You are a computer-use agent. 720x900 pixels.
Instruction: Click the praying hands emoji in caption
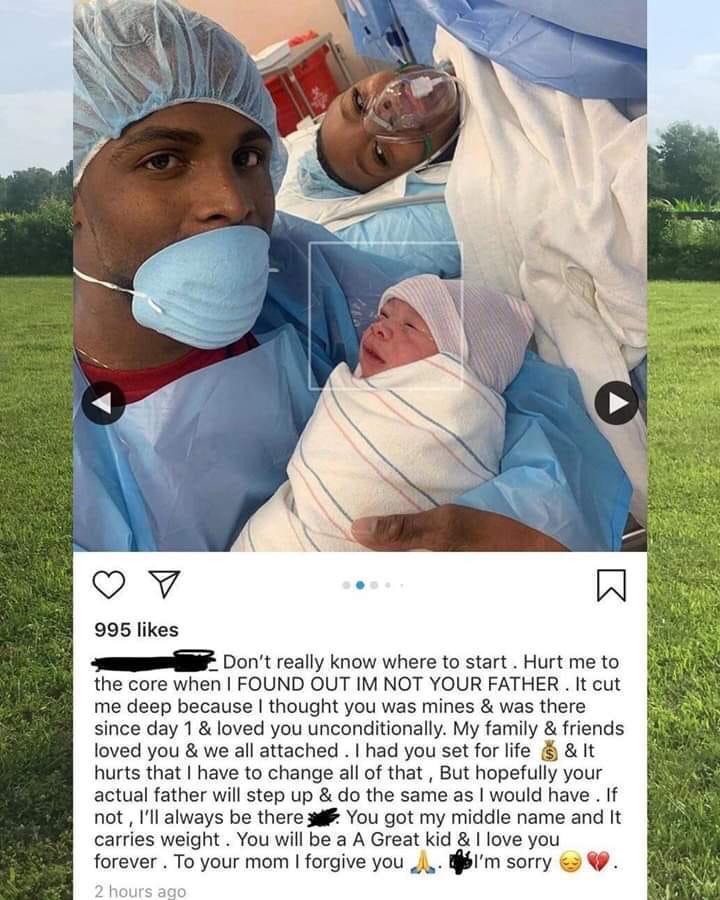pos(423,862)
